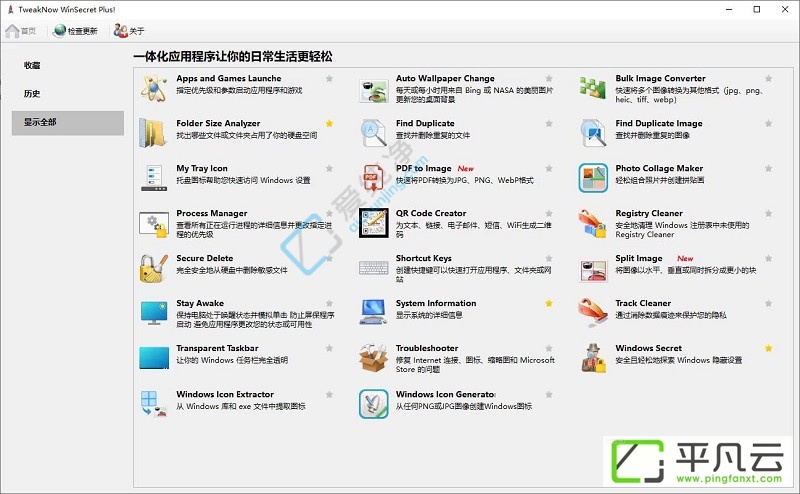Image resolution: width=800 pixels, height=494 pixels.
Task: Click the PDF to Image icon
Action: (372, 178)
